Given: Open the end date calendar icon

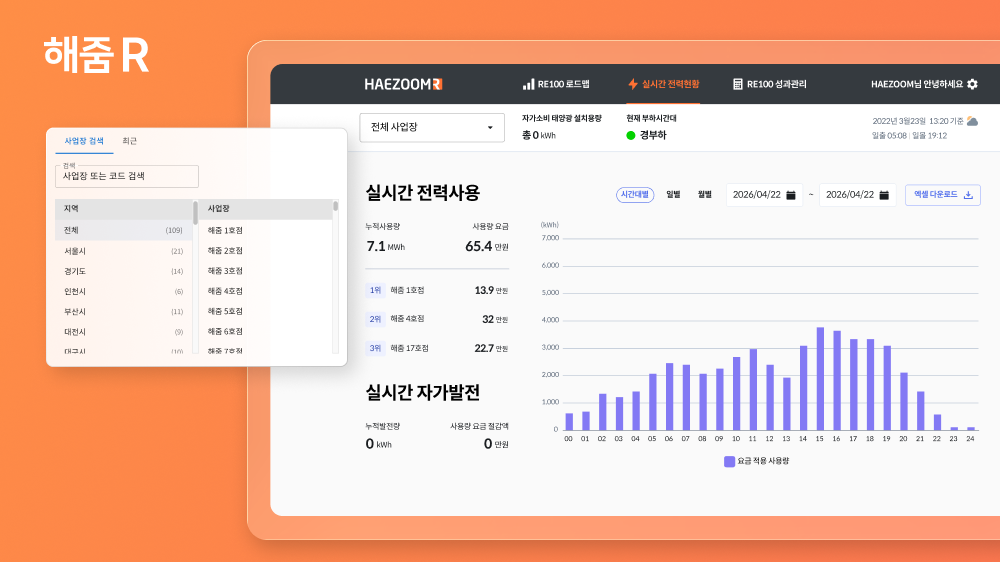Looking at the screenshot, I should [x=884, y=195].
